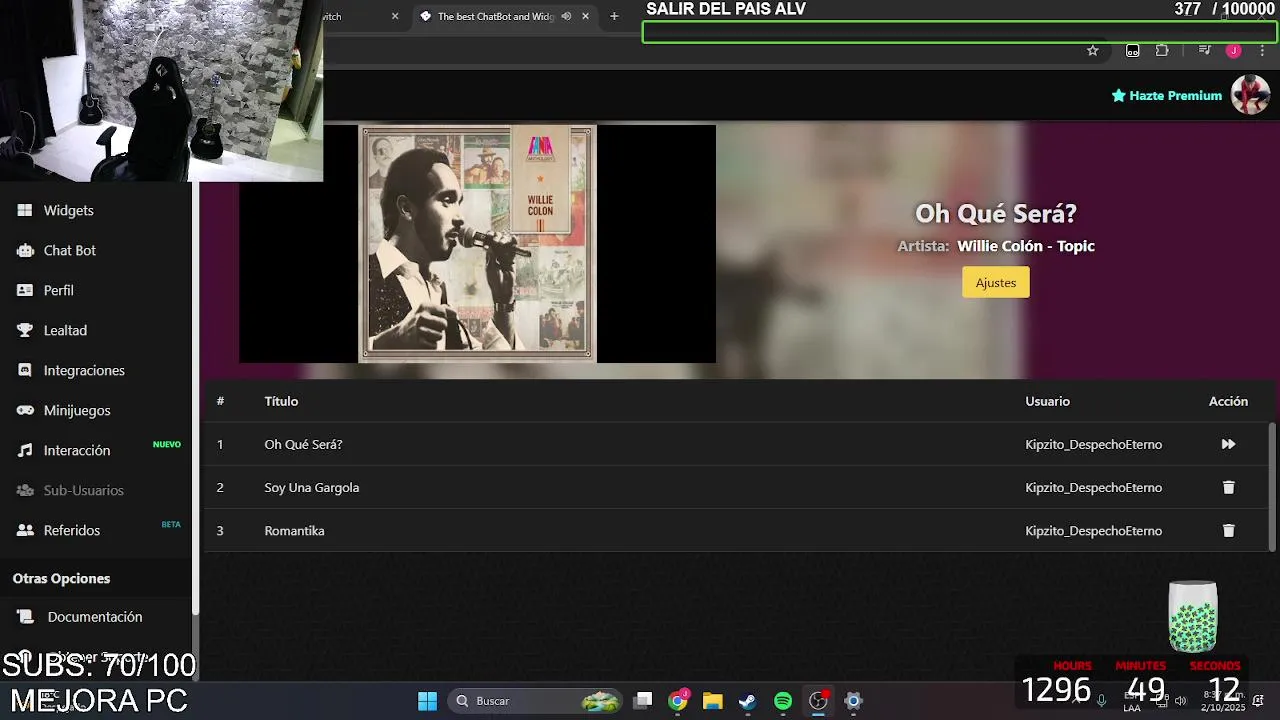Viewport: 1280px width, 720px height.
Task: Click the Integraciones Discord-style icon
Action: click(x=25, y=370)
